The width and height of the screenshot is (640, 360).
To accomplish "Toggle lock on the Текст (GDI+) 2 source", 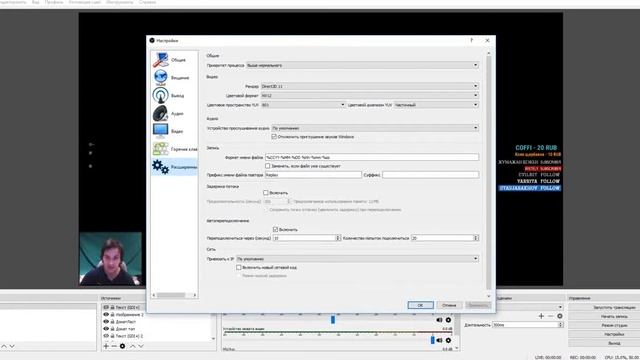I will pos(112,336).
